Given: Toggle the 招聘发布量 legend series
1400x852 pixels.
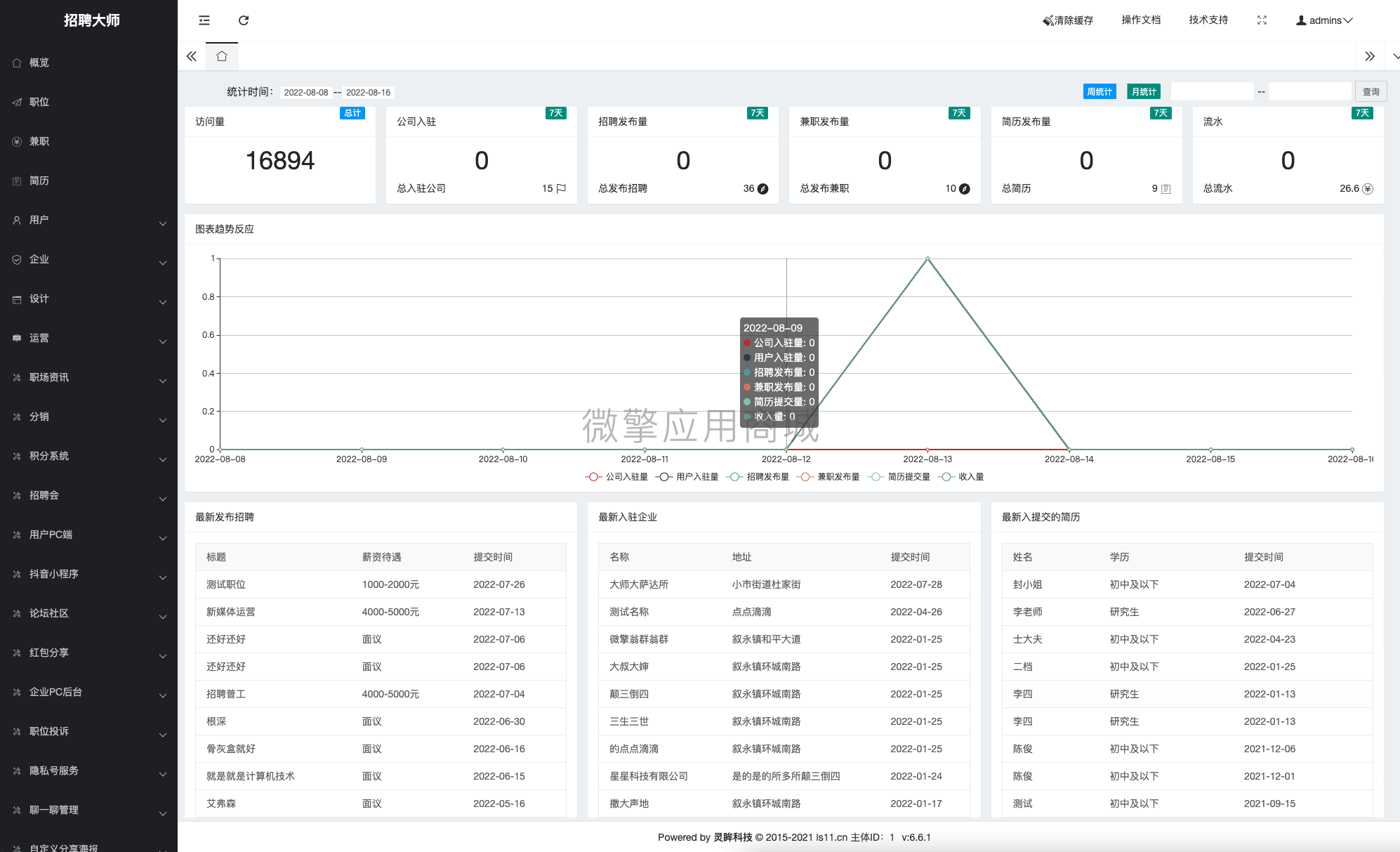Looking at the screenshot, I should point(758,477).
